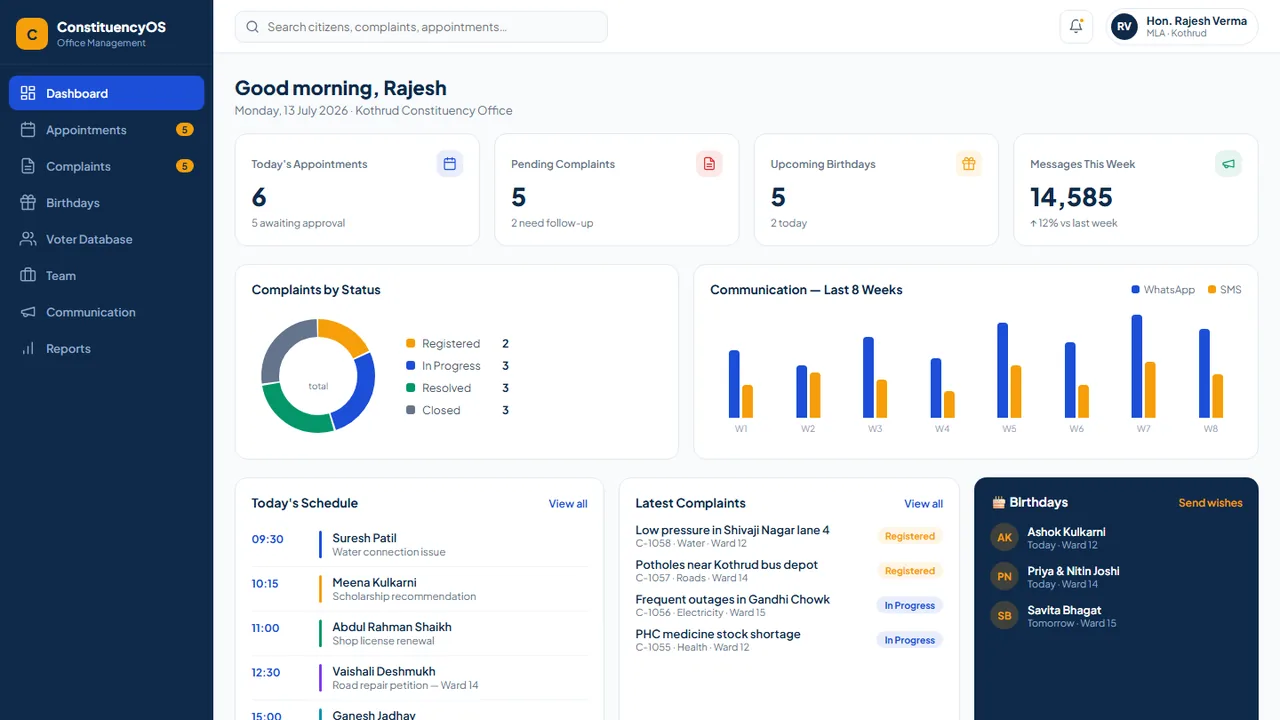Click megaphone icon on Messages This Week card
Image resolution: width=1280 pixels, height=720 pixels.
(x=1228, y=164)
